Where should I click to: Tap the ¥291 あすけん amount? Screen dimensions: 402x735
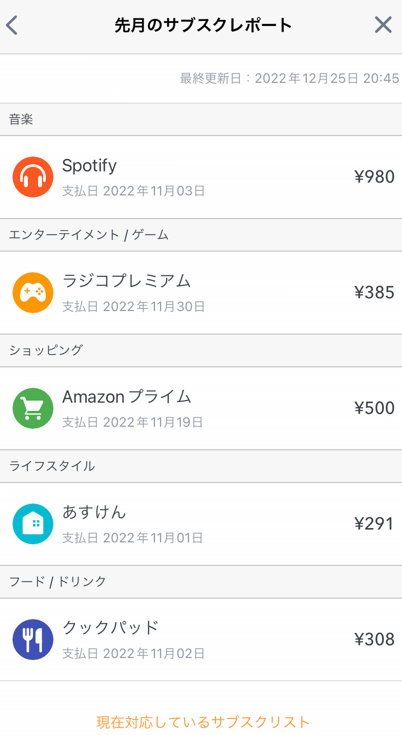[374, 524]
